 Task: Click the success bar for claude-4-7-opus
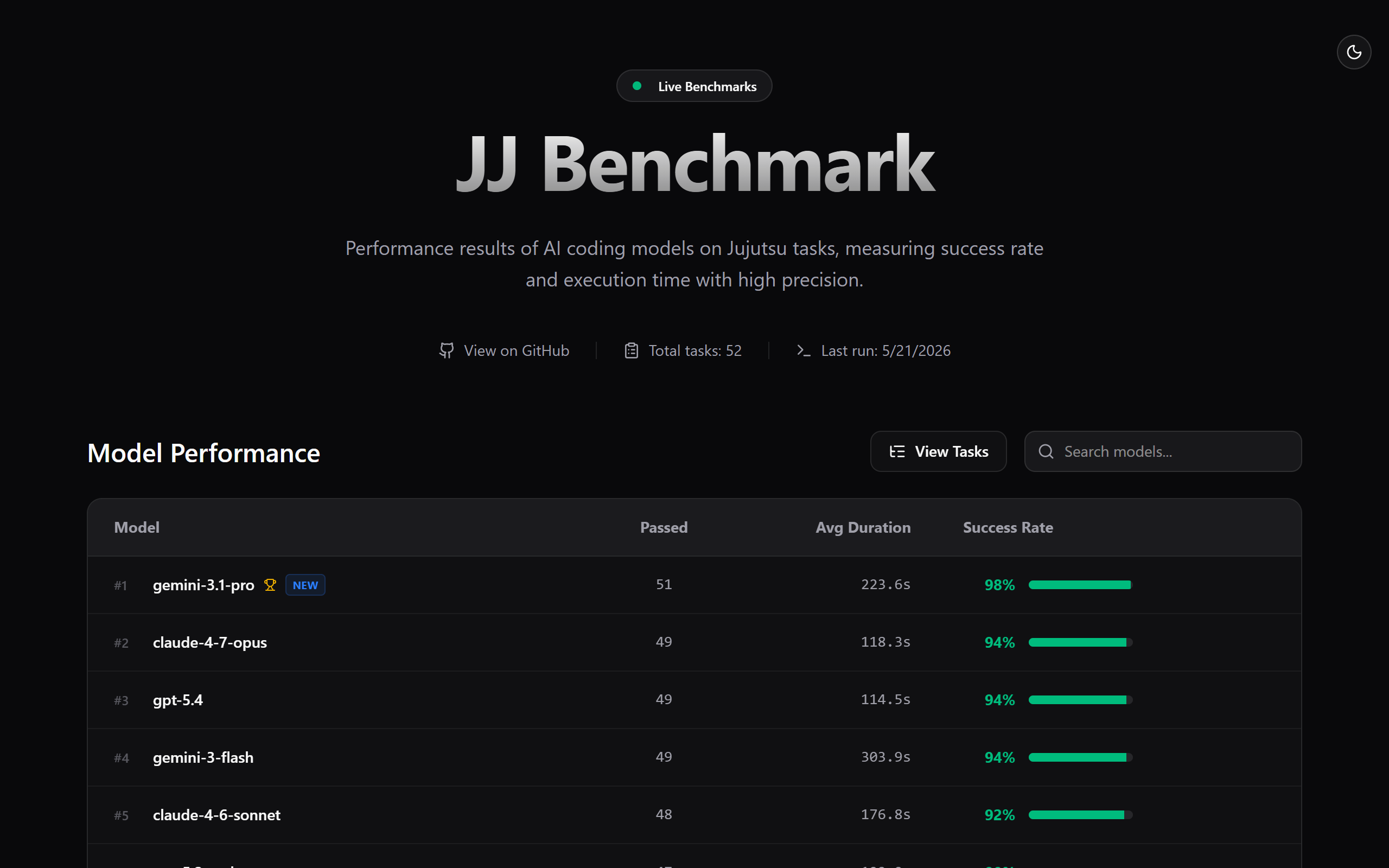[1080, 642]
